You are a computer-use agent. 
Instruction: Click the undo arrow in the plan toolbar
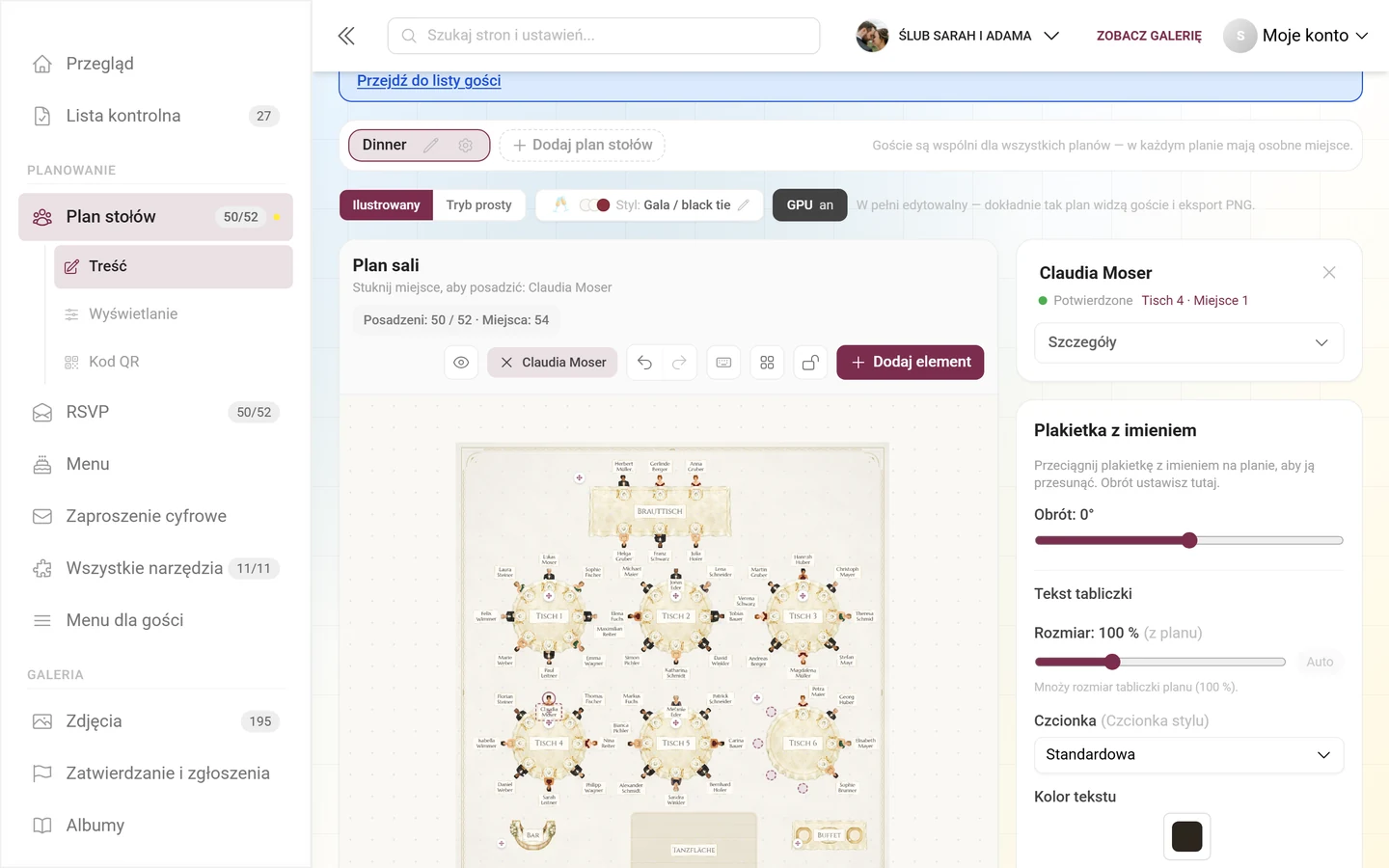click(644, 363)
